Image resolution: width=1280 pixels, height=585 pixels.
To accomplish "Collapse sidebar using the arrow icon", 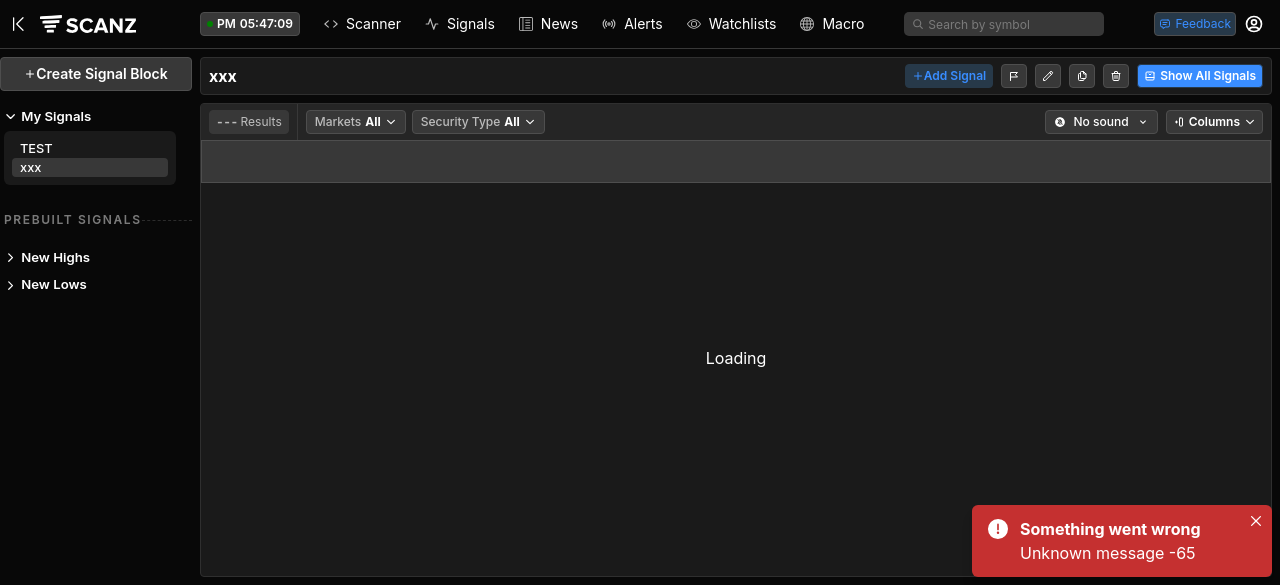I will [18, 24].
